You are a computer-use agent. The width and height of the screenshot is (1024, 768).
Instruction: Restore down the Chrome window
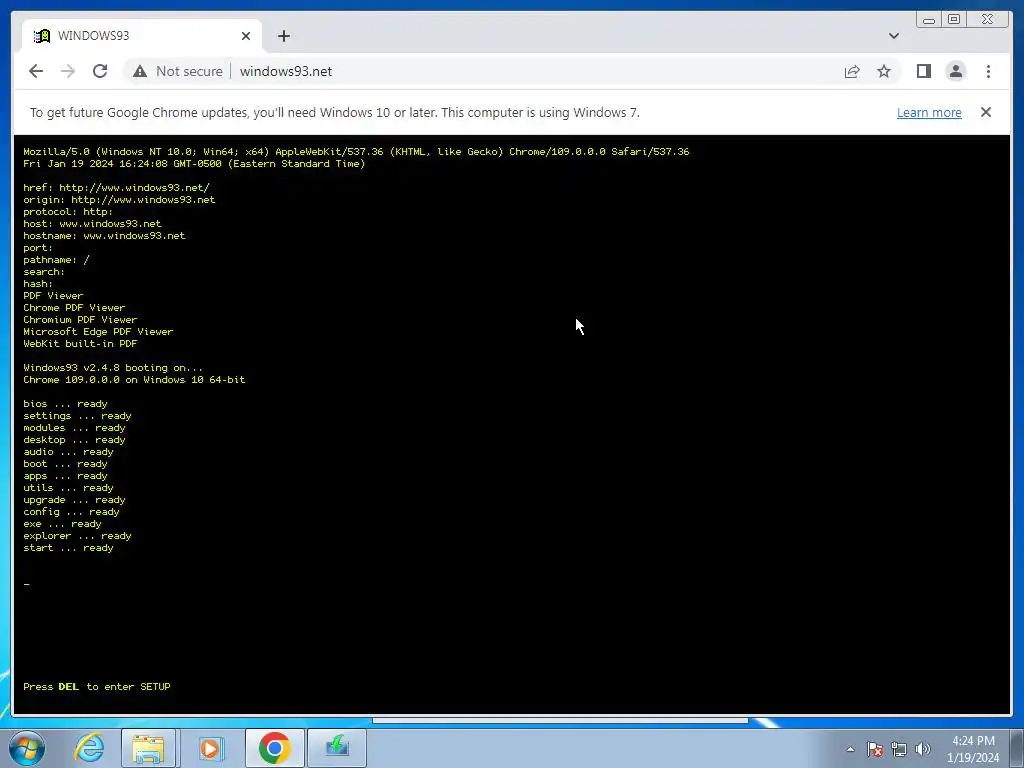953,20
